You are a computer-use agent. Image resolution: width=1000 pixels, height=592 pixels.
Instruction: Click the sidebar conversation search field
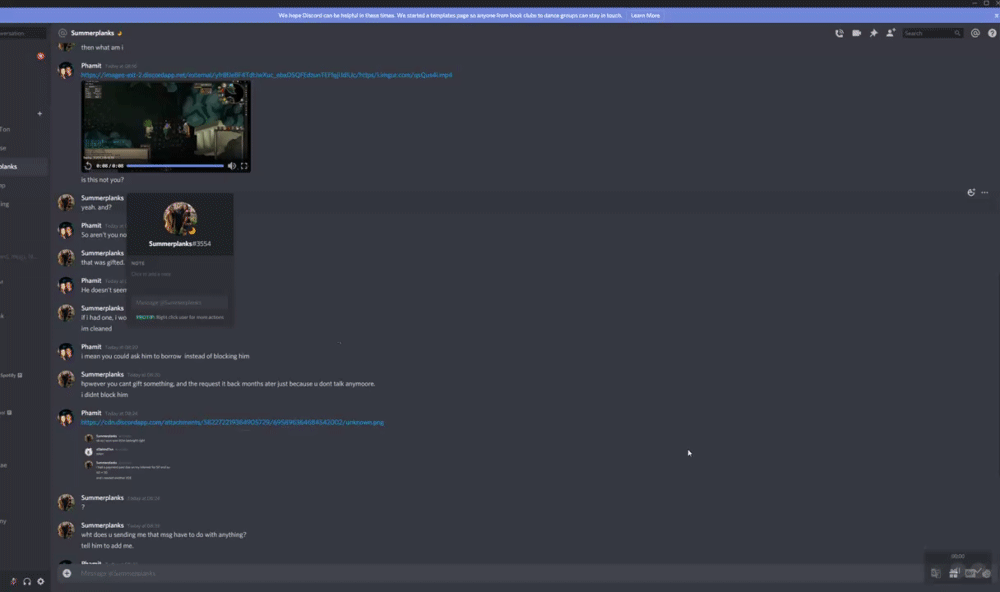point(23,33)
